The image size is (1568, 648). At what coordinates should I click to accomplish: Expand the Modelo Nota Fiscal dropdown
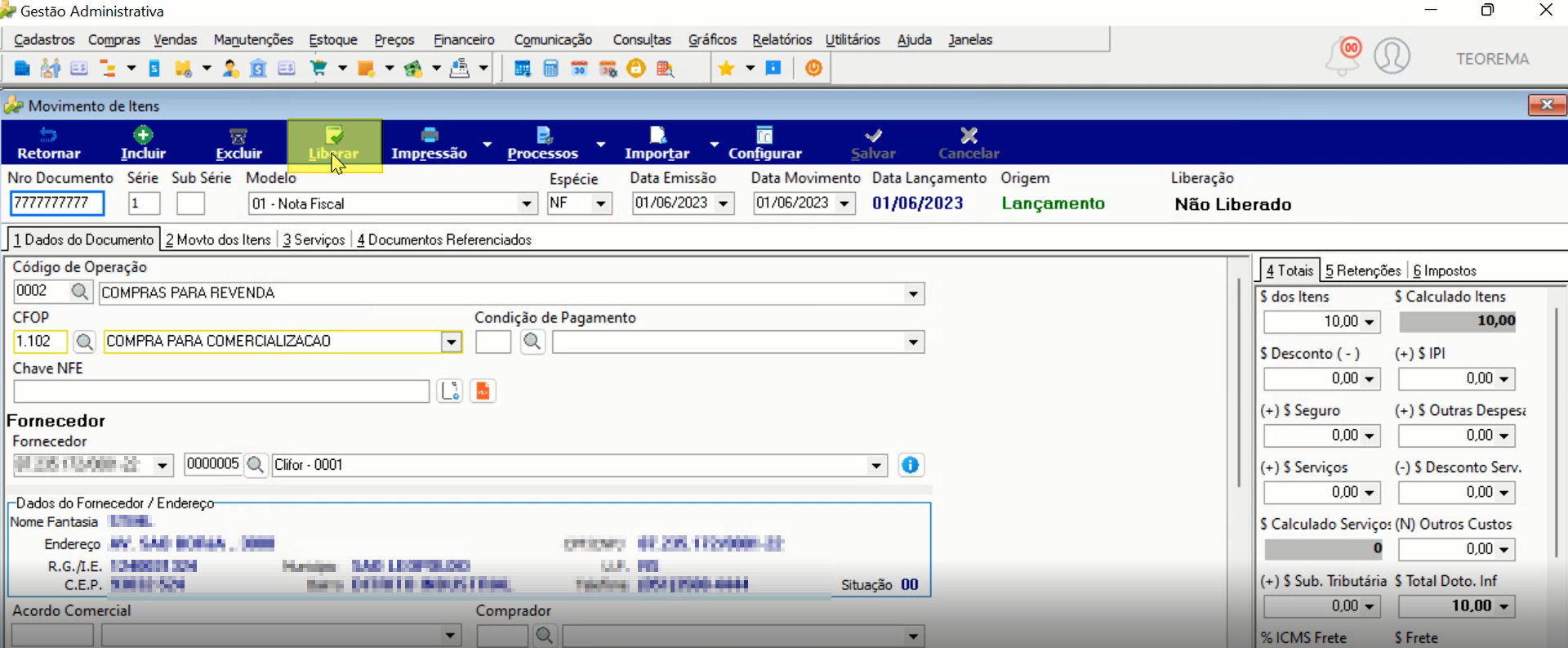point(527,203)
